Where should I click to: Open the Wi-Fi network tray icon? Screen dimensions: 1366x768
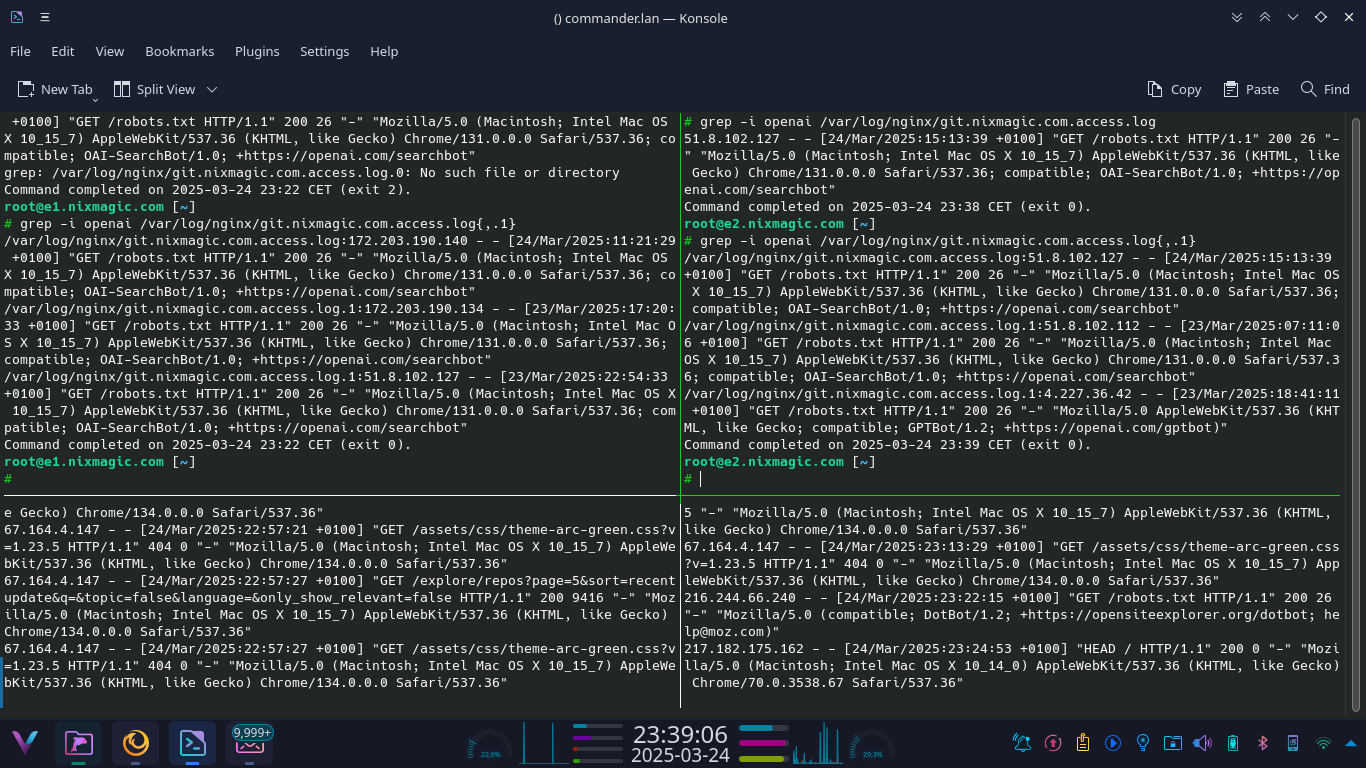pos(1323,743)
